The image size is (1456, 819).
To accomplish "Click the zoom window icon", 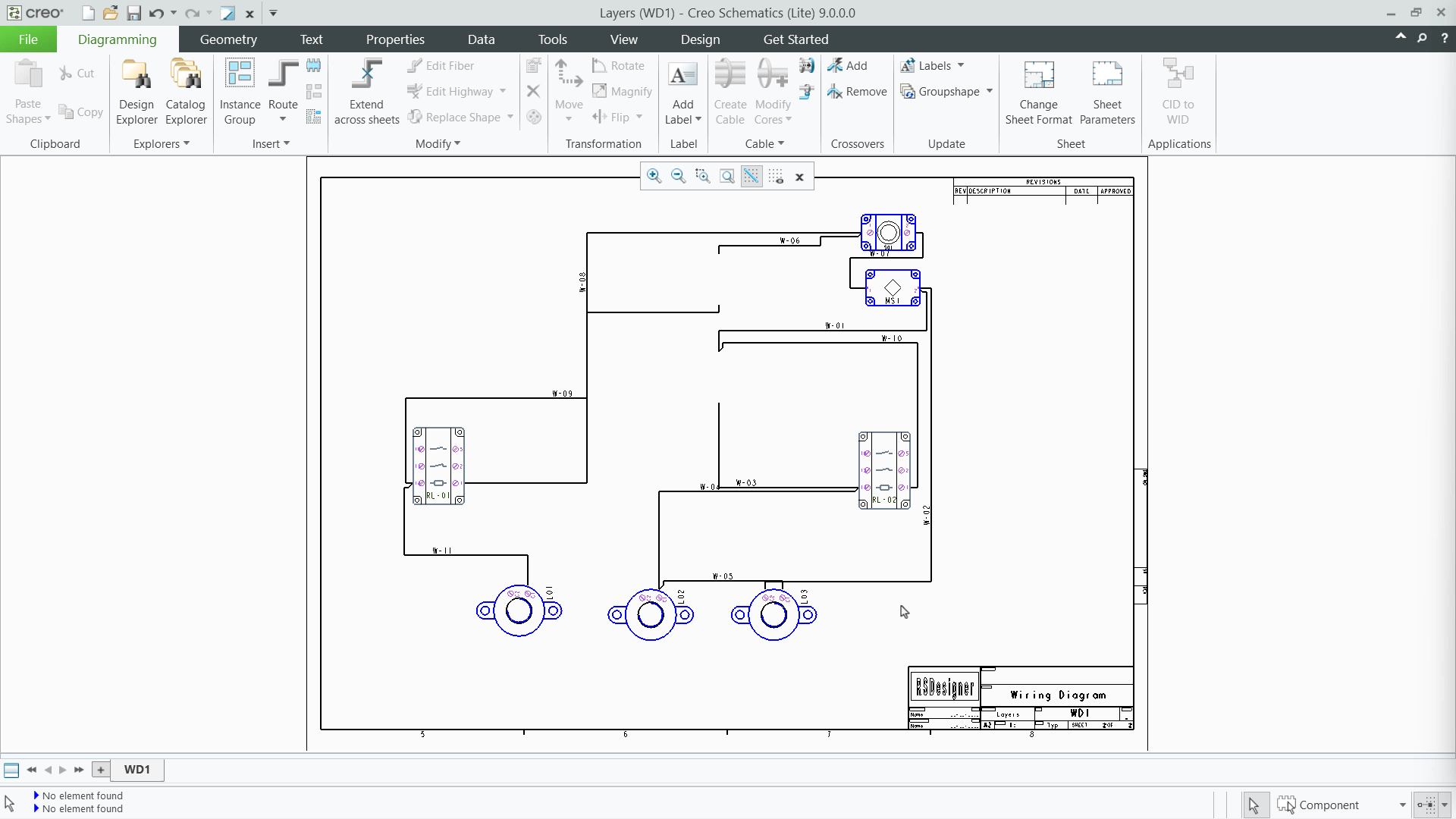I will (x=702, y=177).
